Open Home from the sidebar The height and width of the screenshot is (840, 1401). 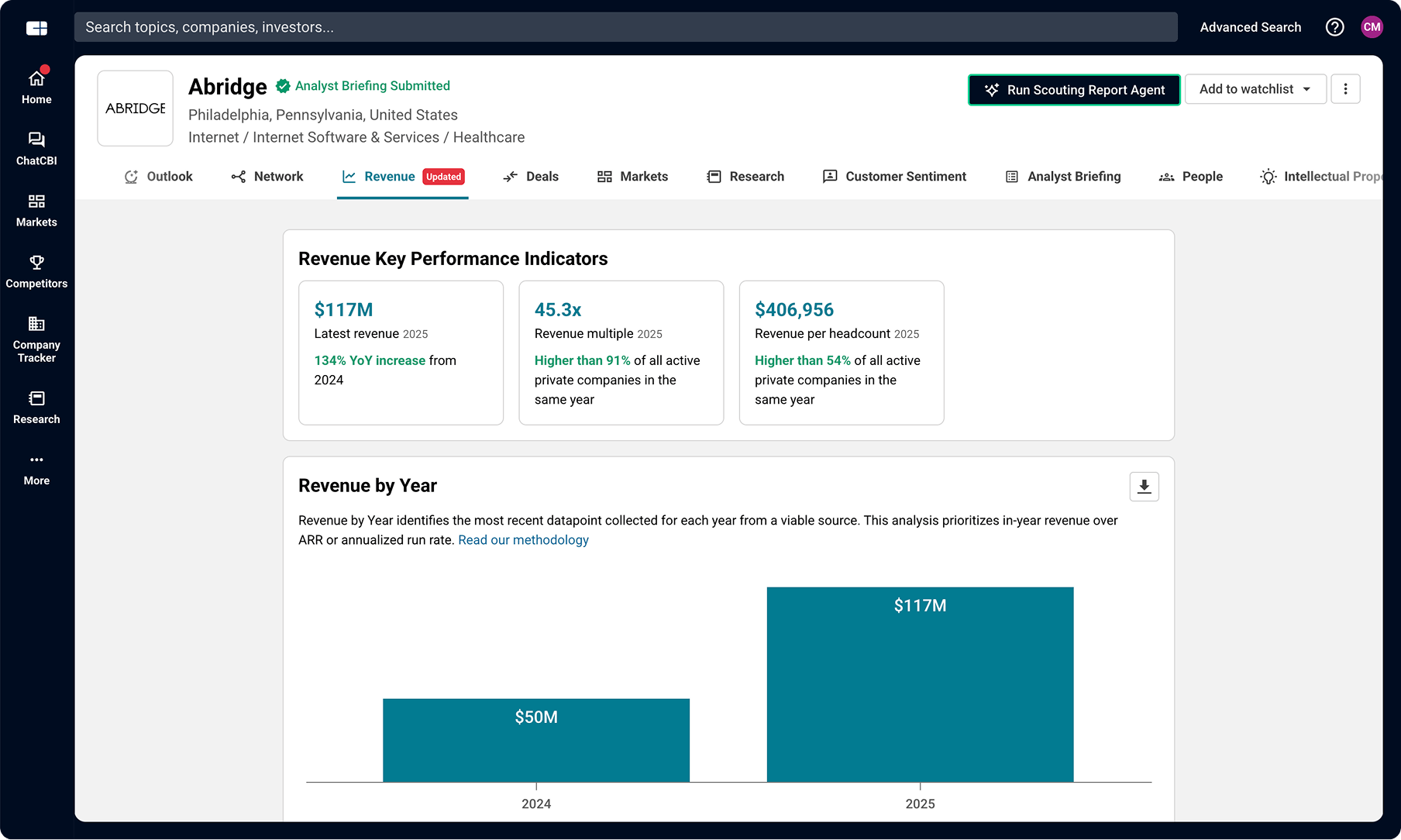point(36,88)
